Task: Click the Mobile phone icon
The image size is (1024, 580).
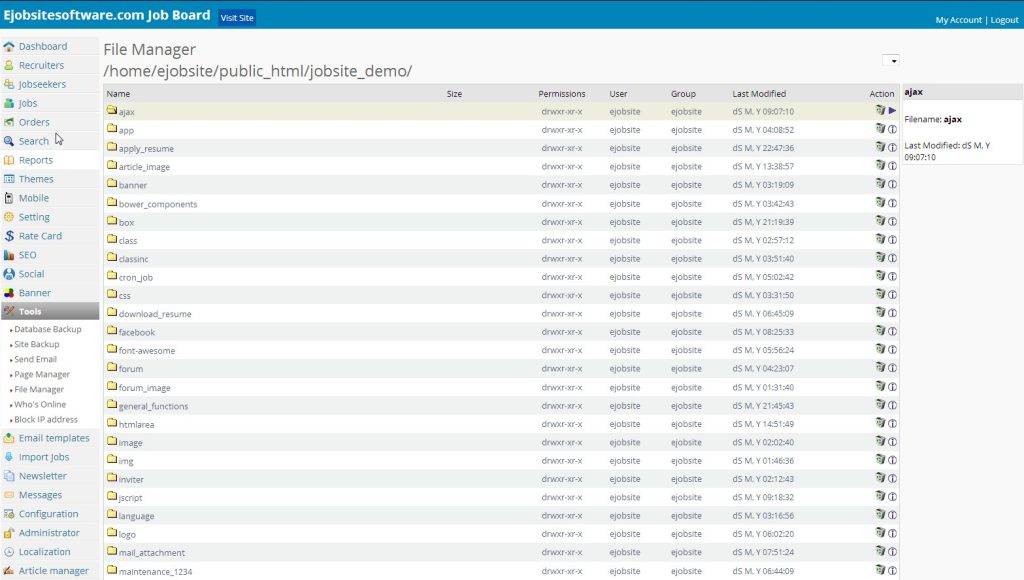Action: click(x=8, y=198)
